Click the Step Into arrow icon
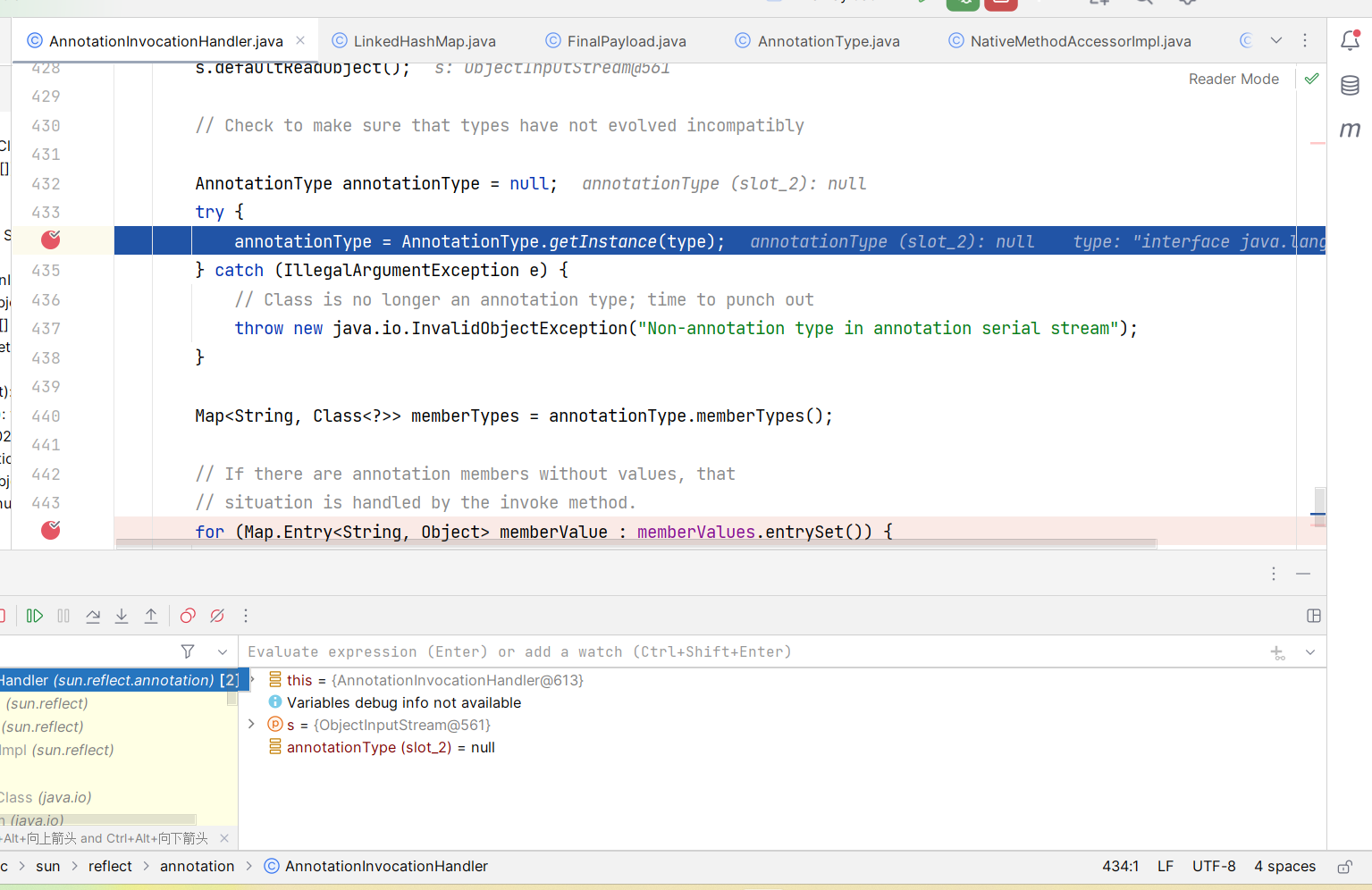The image size is (1372, 890). tap(122, 616)
